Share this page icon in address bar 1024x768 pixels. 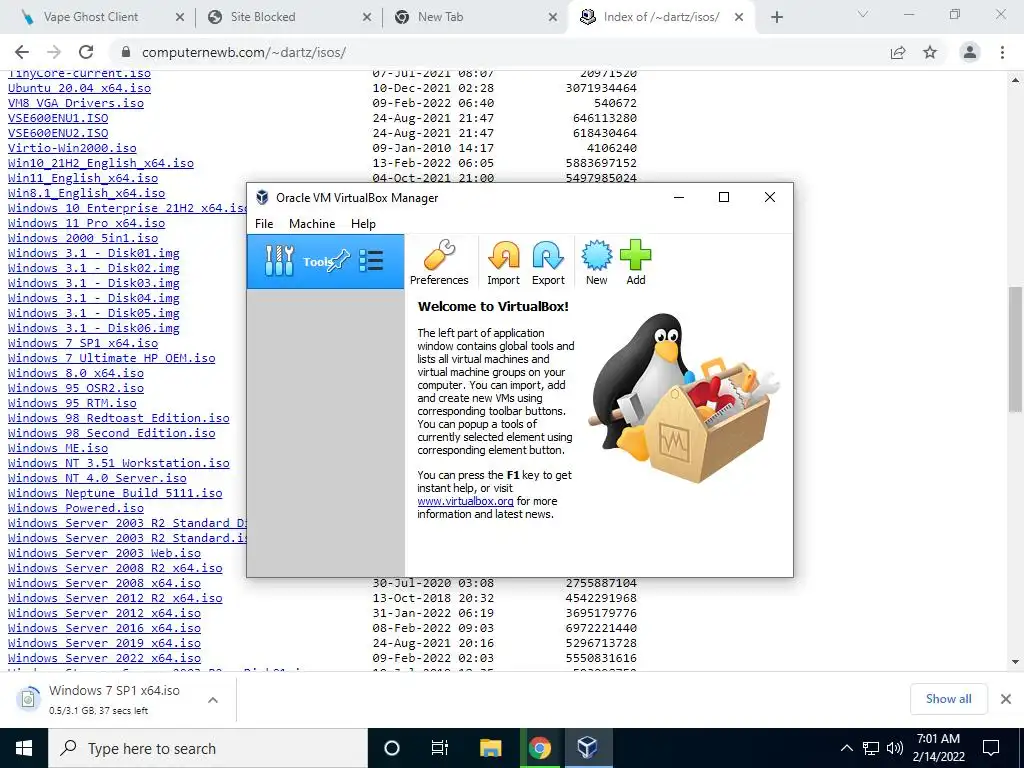(x=898, y=52)
